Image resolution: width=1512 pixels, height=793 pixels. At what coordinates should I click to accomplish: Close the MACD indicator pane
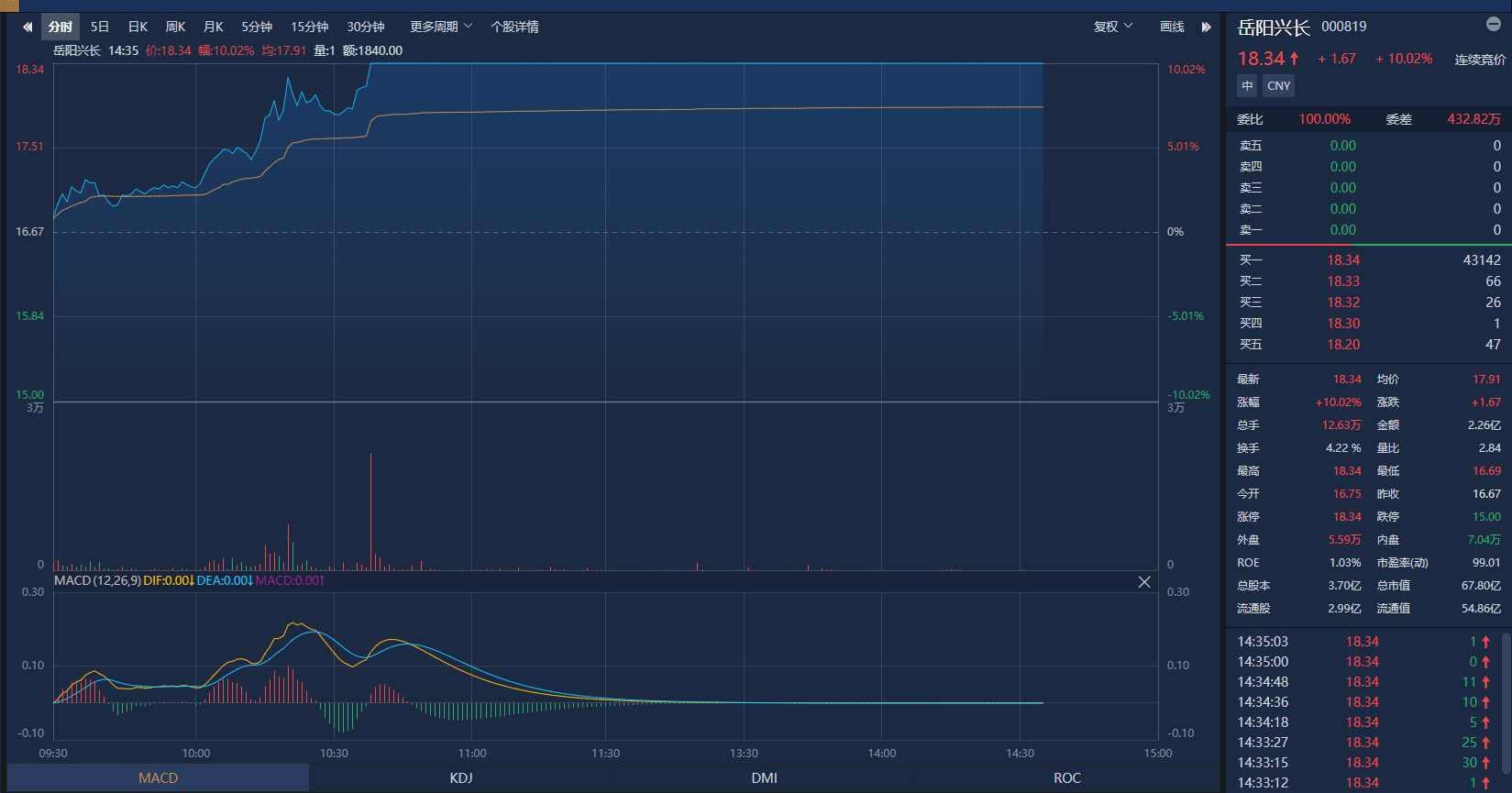pyautogui.click(x=1144, y=582)
